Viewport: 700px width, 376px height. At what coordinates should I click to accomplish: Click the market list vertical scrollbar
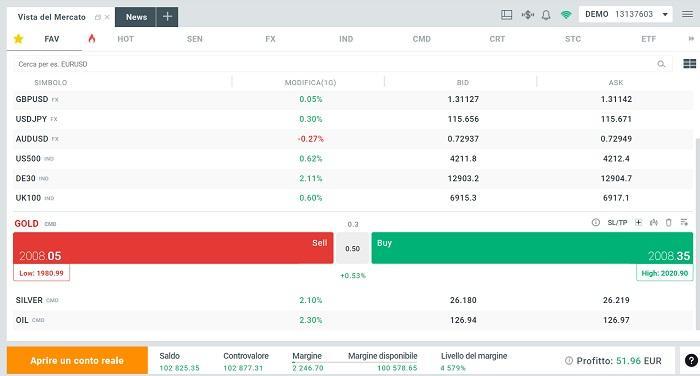coord(697,234)
